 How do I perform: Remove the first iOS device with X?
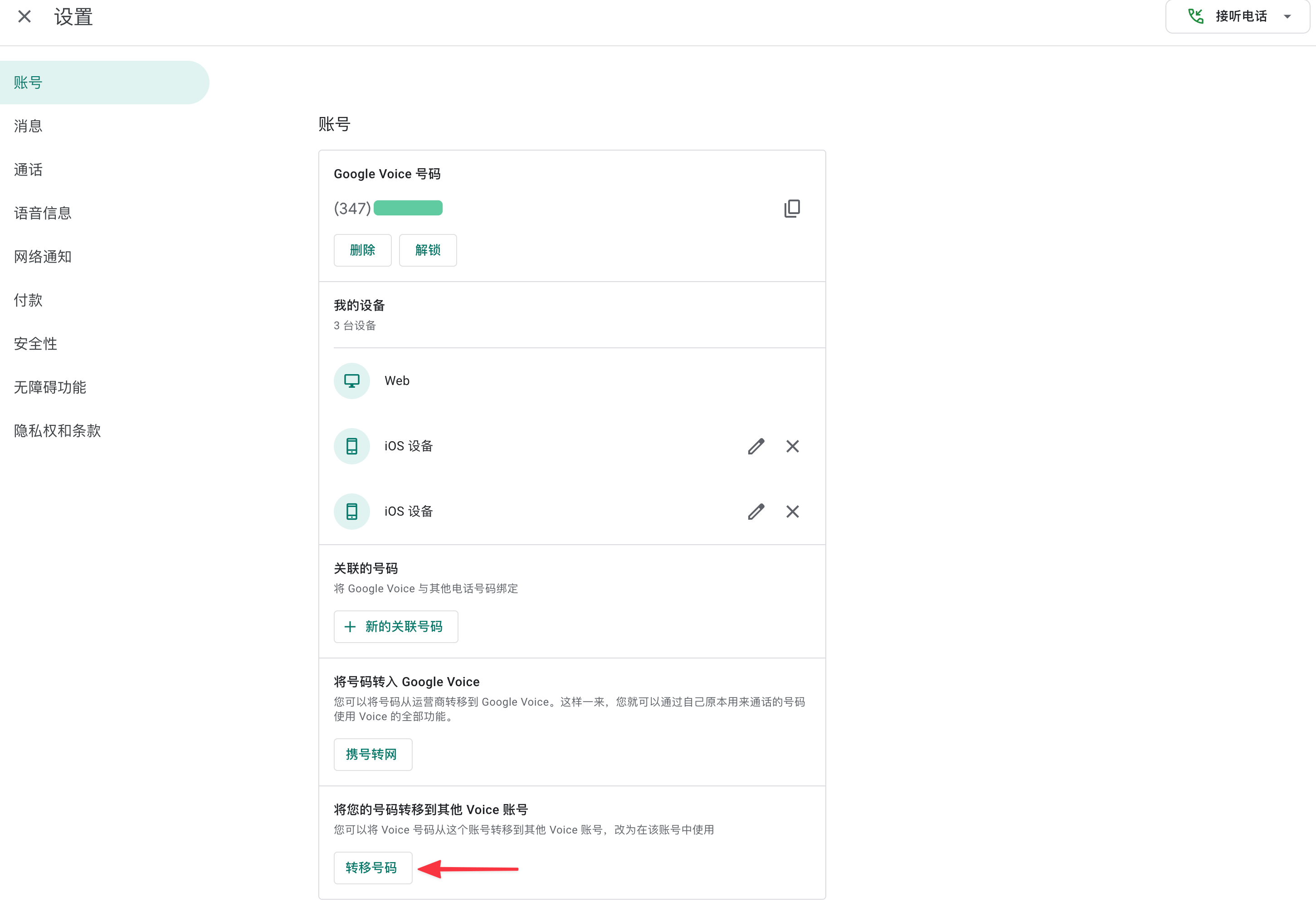(x=792, y=446)
